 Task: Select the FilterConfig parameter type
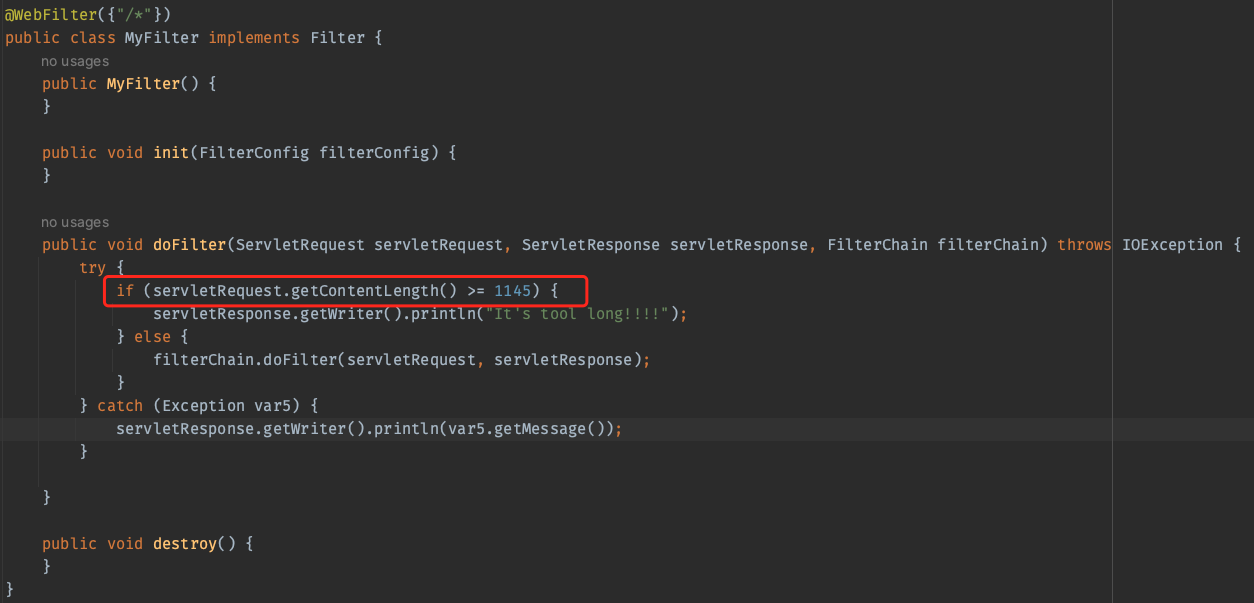tap(254, 153)
